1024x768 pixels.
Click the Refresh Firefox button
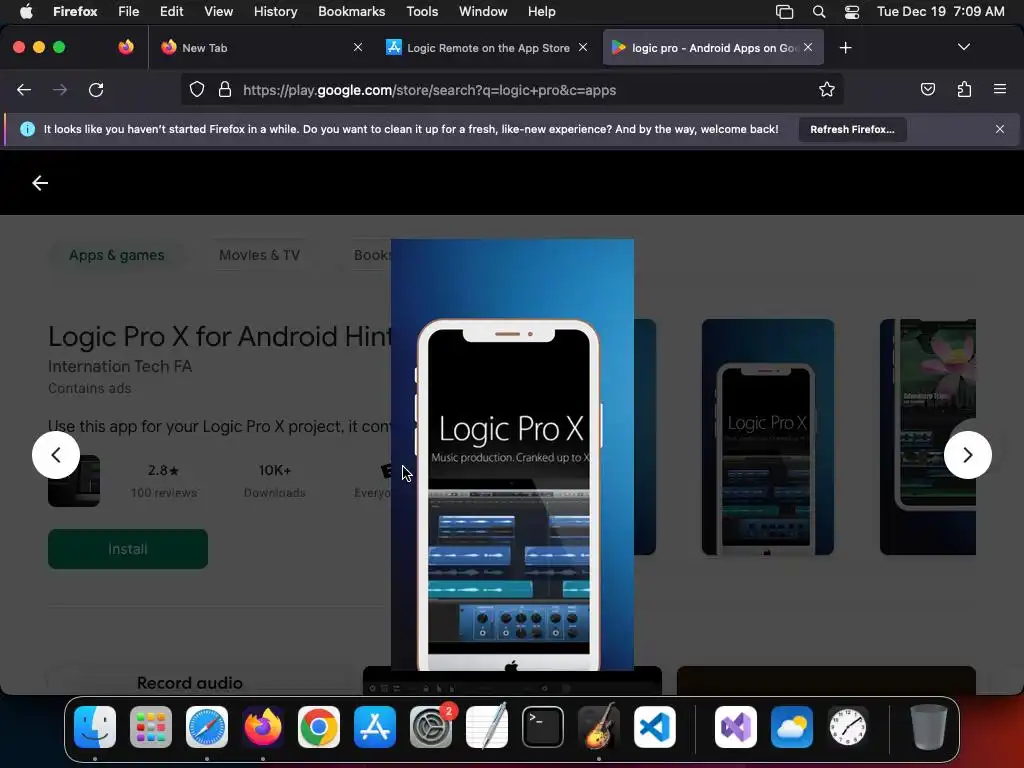852,129
